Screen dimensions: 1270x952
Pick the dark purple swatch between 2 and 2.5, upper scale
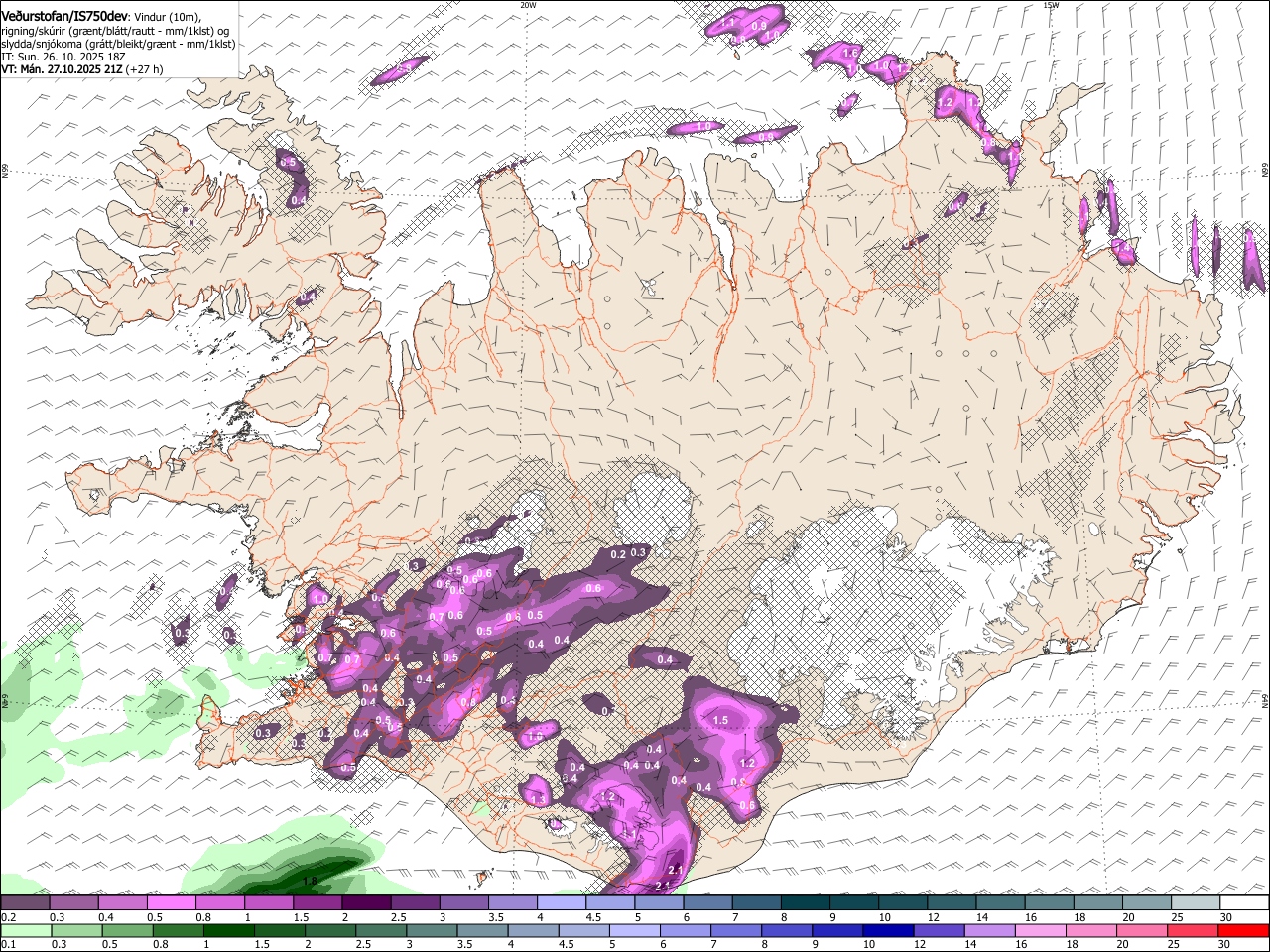click(x=366, y=902)
